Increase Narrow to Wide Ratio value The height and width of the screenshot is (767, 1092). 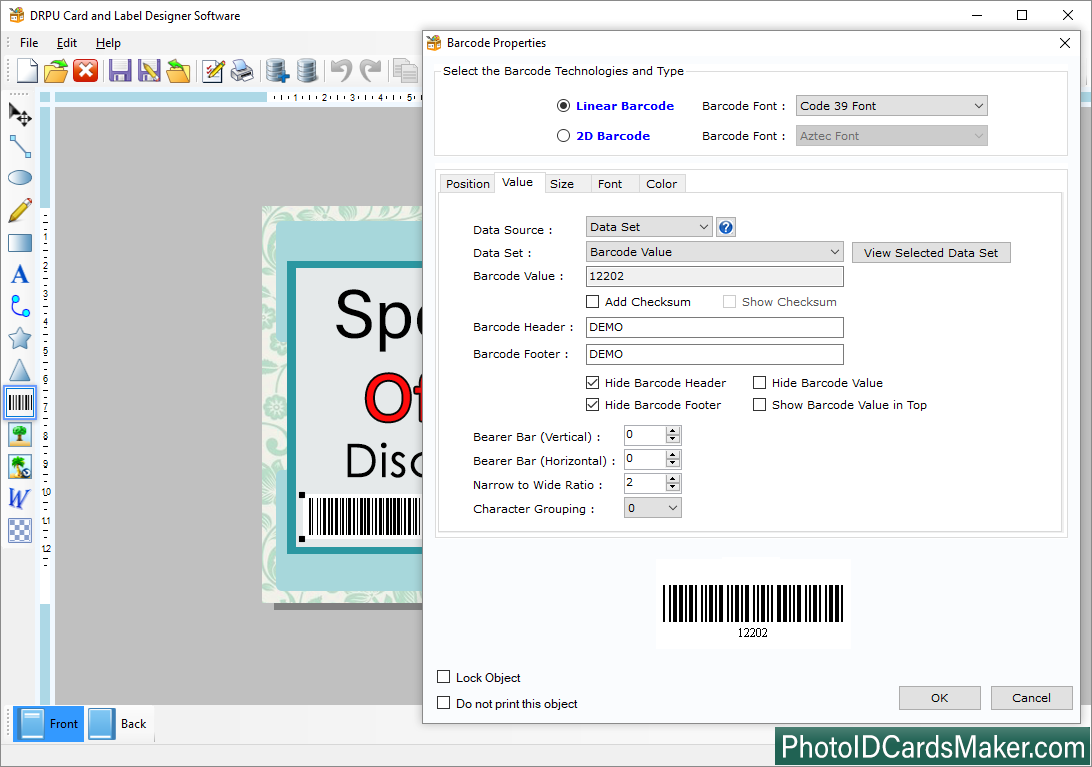click(673, 479)
